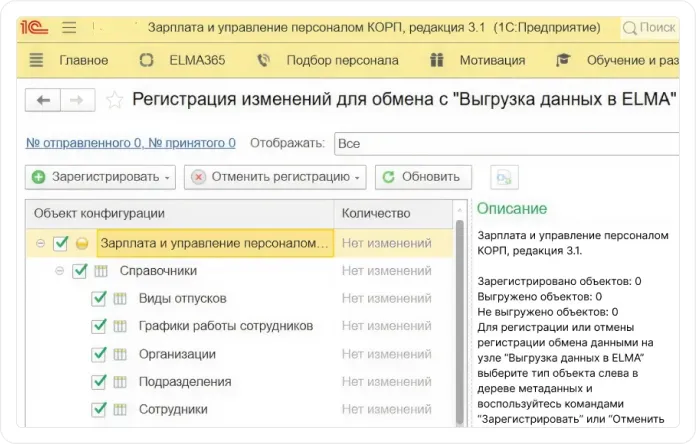Collapse the Справочники tree node

coord(60,271)
